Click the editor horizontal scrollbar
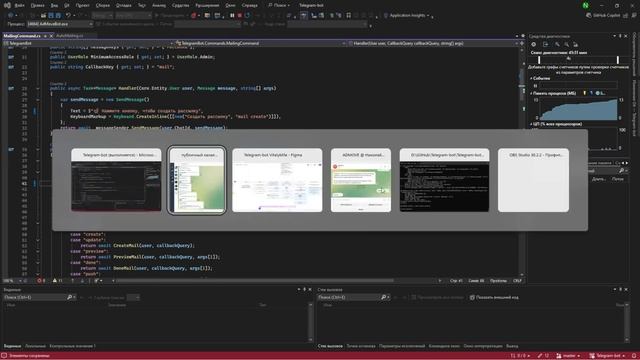 [255, 281]
